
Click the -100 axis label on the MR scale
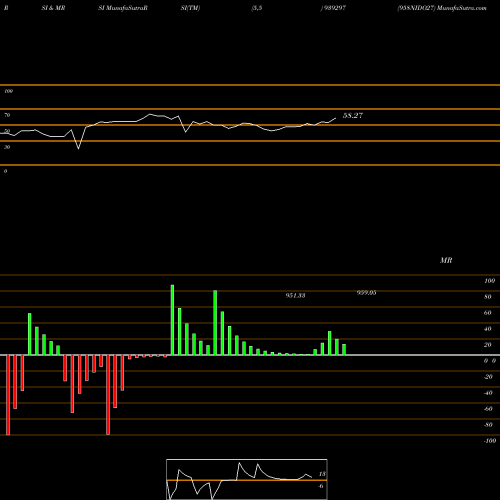point(490,441)
